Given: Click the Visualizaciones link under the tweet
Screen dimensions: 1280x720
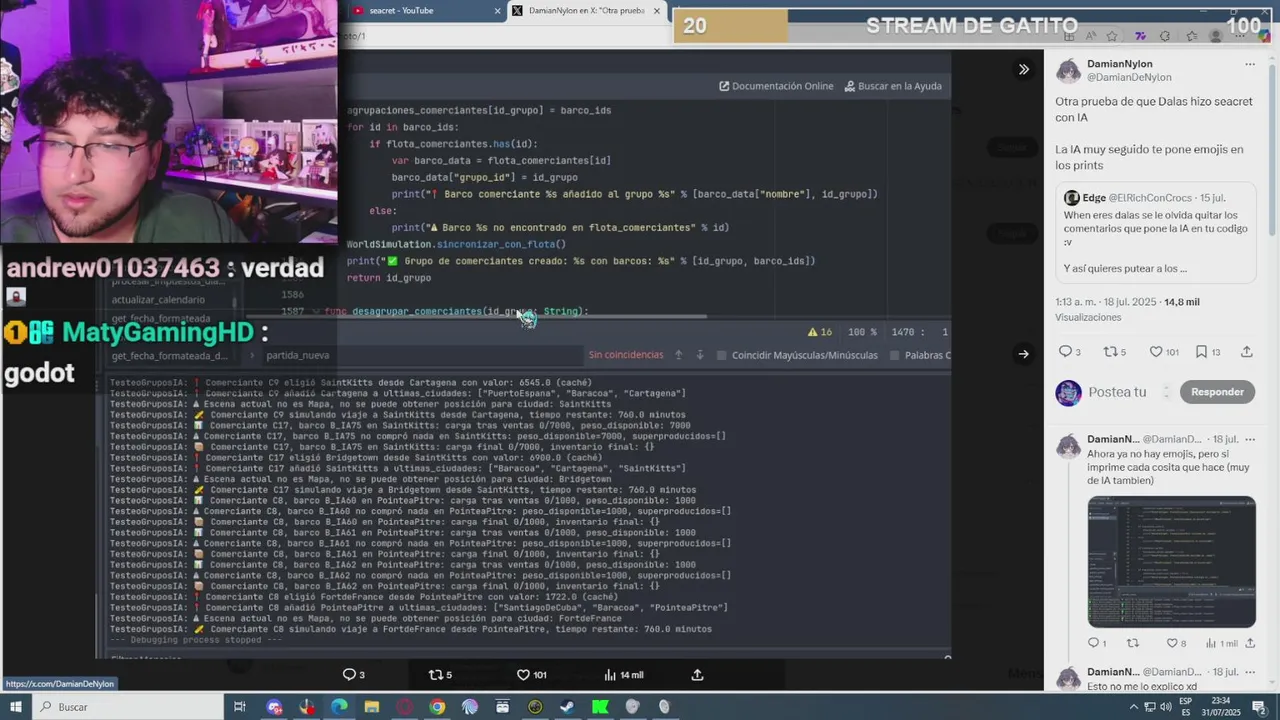Looking at the screenshot, I should (1088, 317).
